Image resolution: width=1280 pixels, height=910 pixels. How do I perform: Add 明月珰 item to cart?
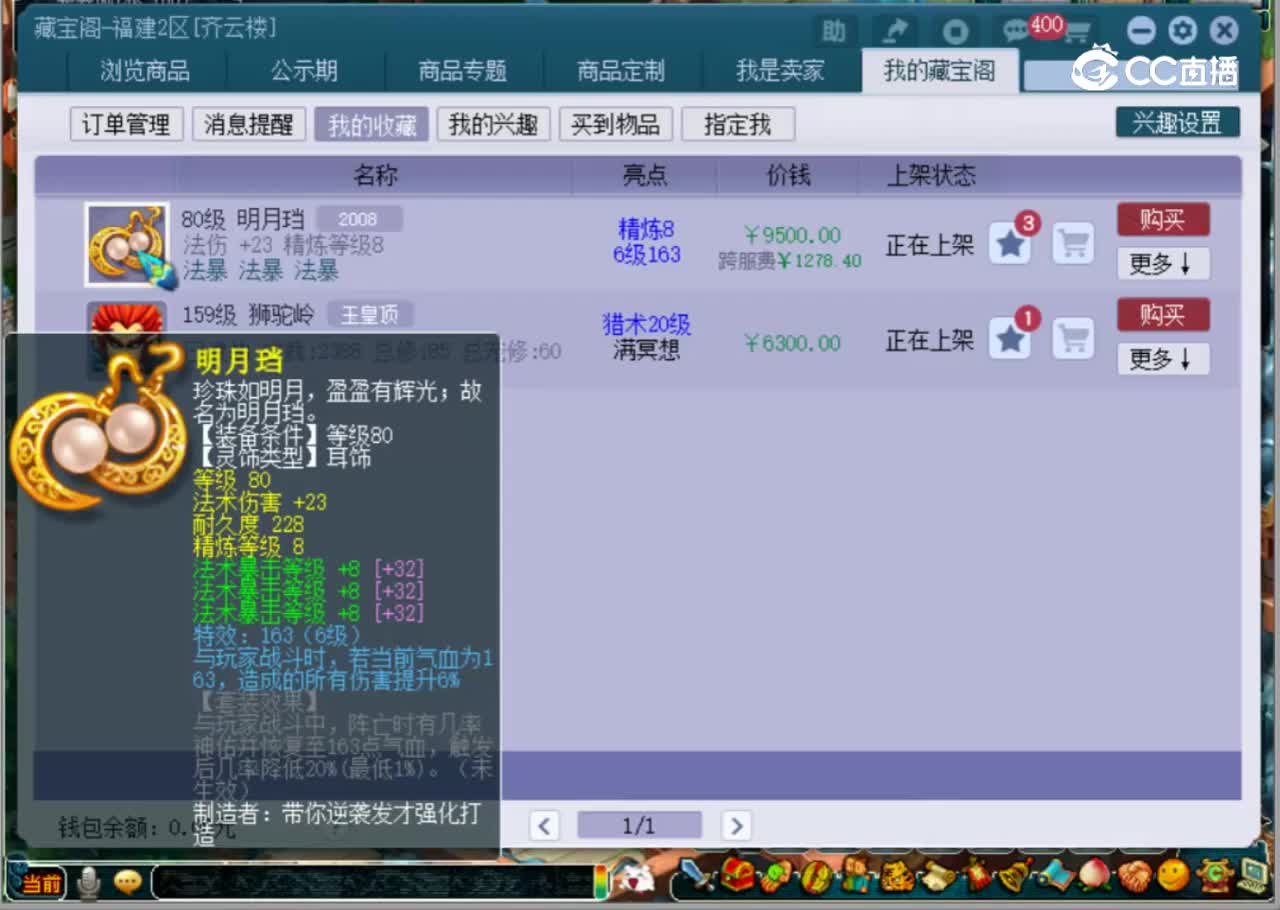pos(1073,244)
